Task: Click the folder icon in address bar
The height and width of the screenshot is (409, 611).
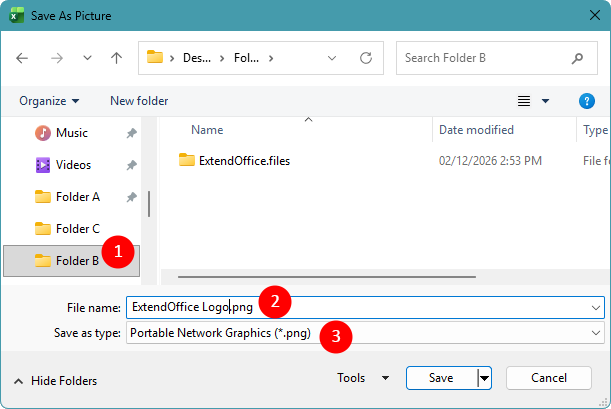Action: point(154,57)
